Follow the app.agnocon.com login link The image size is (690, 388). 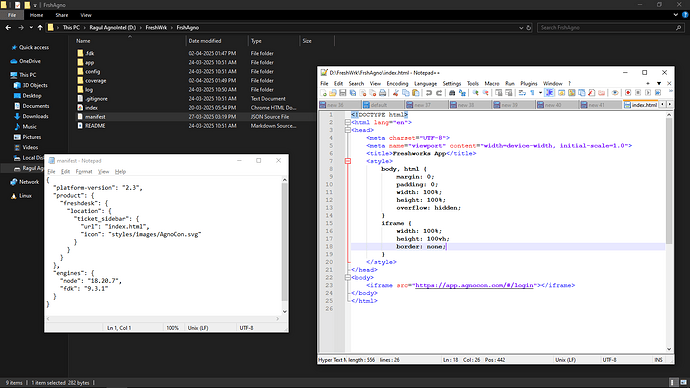point(474,285)
